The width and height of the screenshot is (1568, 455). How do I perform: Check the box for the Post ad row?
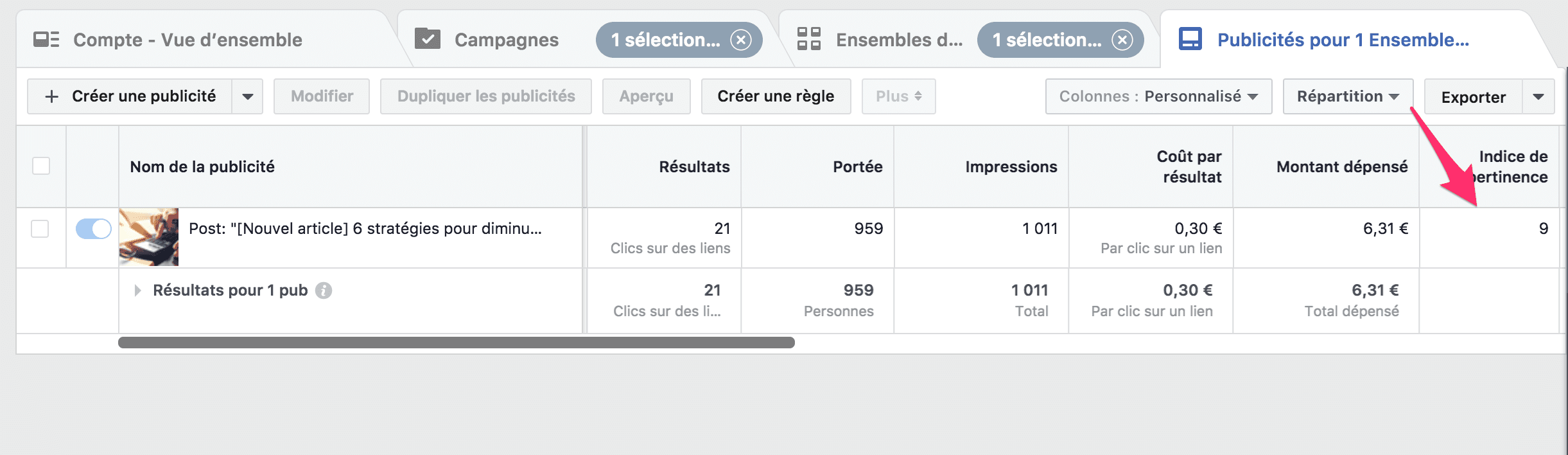(x=40, y=229)
